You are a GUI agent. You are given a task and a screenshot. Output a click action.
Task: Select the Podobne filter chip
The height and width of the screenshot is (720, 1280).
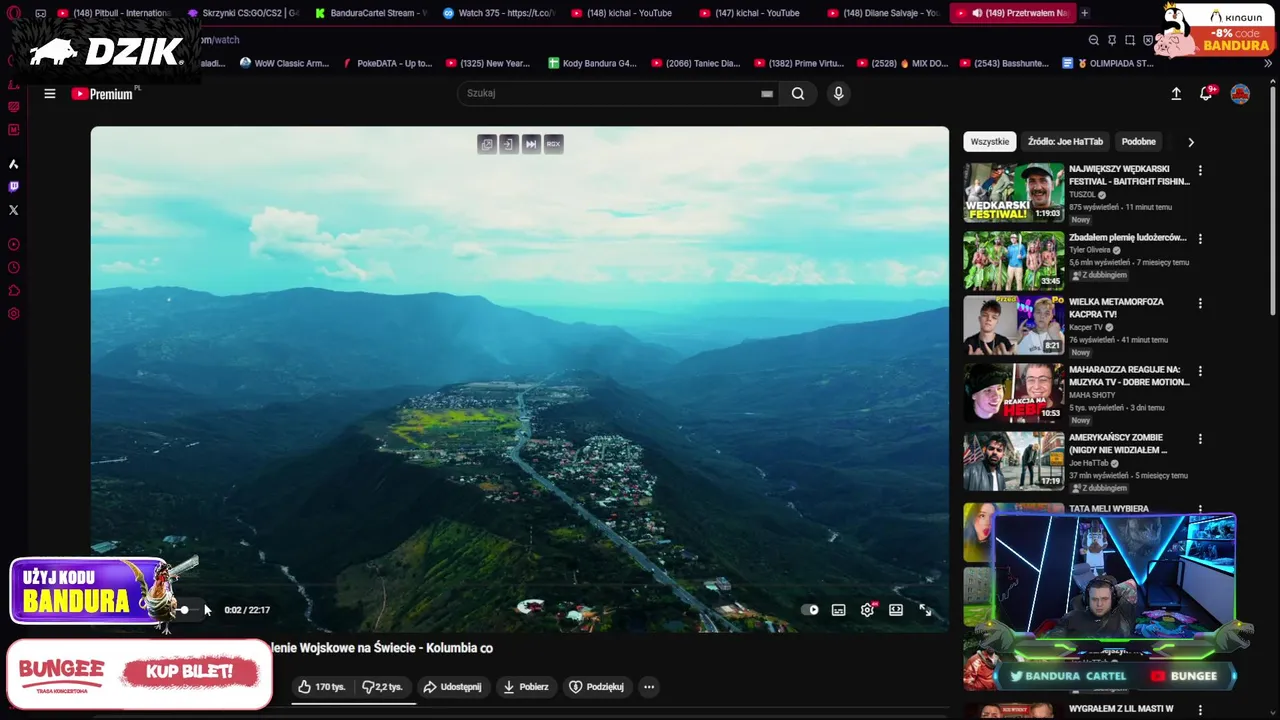coord(1138,142)
